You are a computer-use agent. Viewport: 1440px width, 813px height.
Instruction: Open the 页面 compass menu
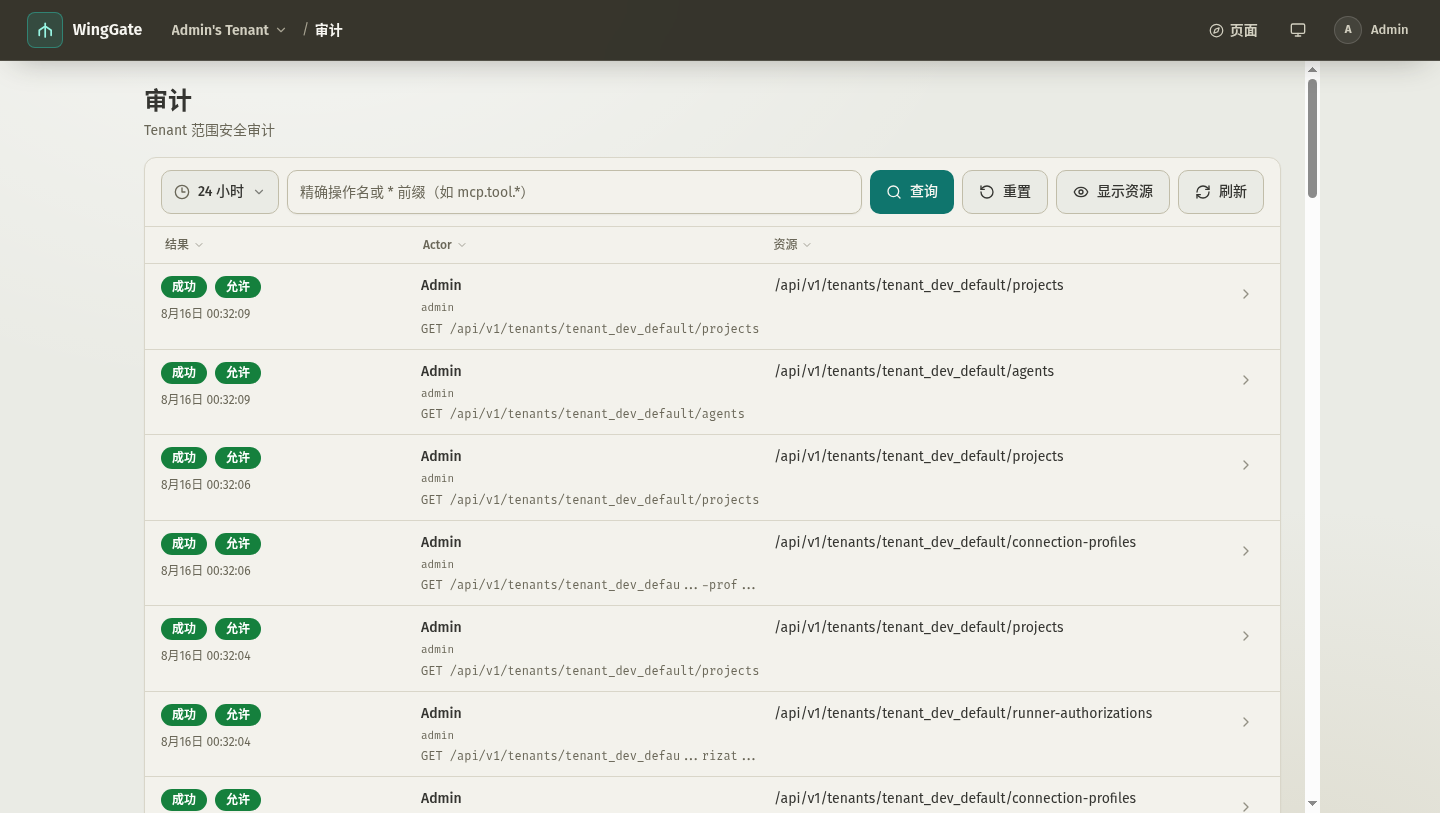click(1233, 30)
